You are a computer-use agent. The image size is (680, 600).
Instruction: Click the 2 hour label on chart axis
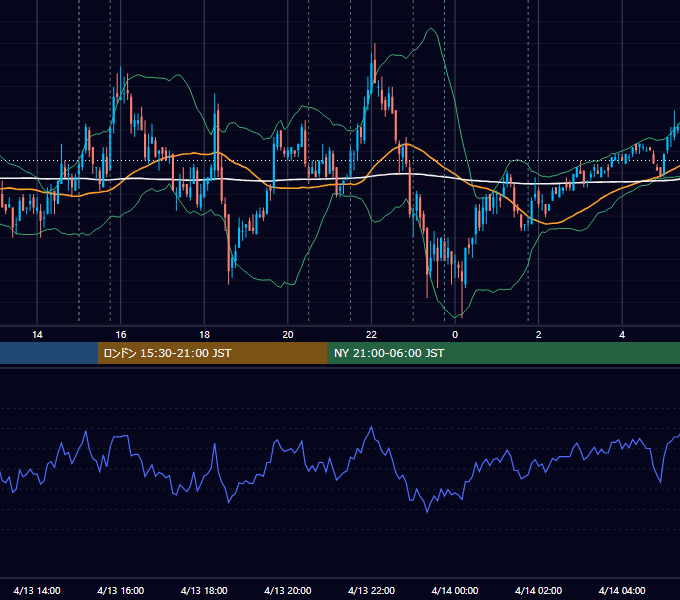[x=539, y=335]
